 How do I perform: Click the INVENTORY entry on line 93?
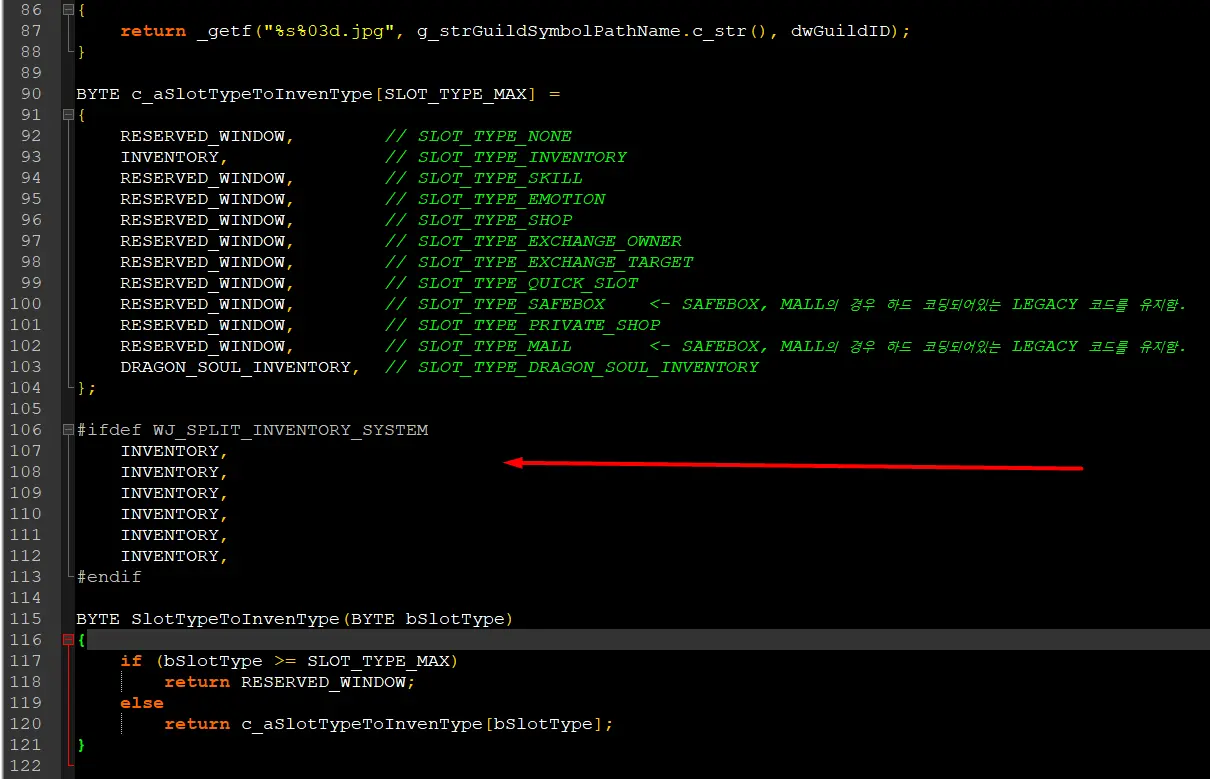[170, 157]
